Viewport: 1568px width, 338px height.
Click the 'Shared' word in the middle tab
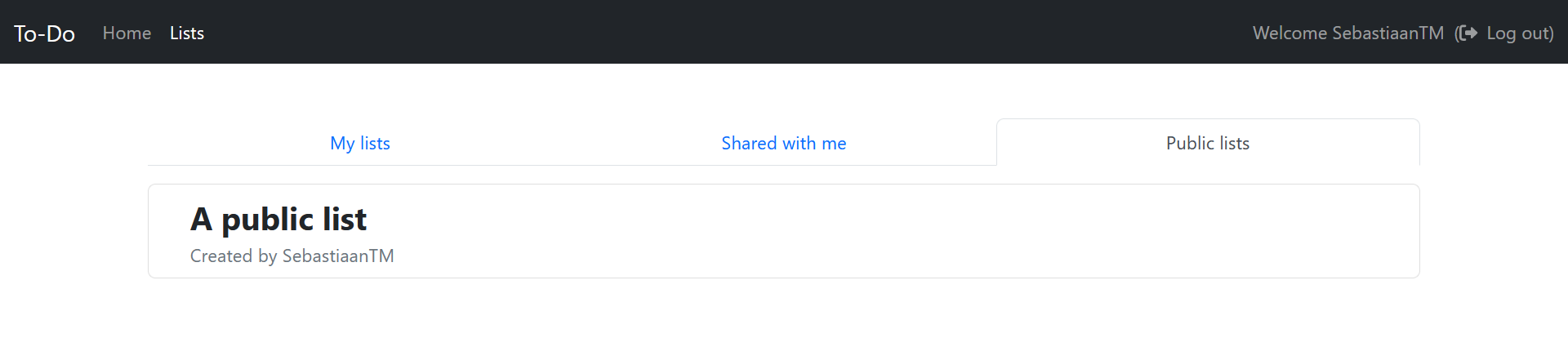(749, 144)
